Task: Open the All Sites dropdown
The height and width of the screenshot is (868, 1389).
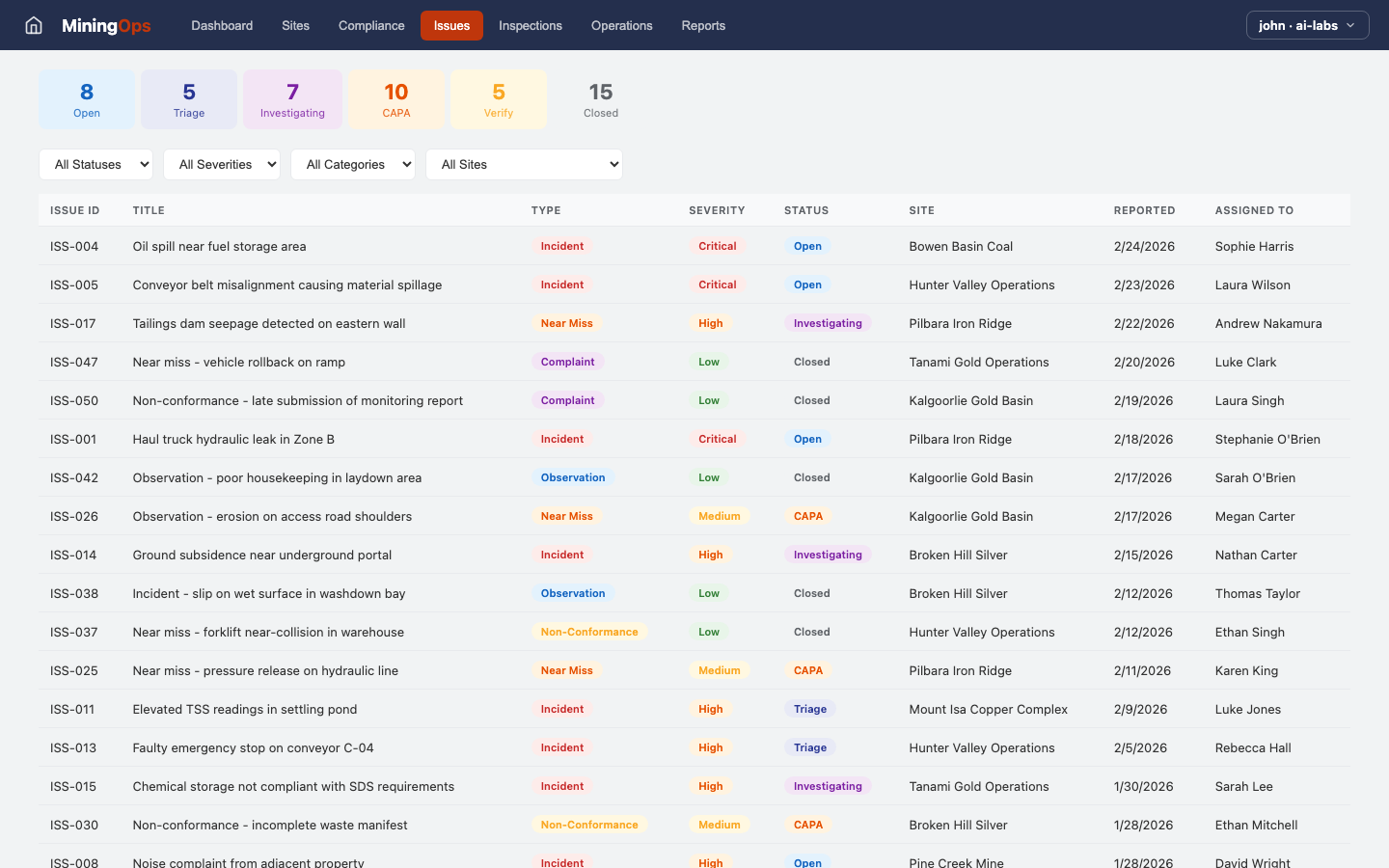Action: coord(524,164)
